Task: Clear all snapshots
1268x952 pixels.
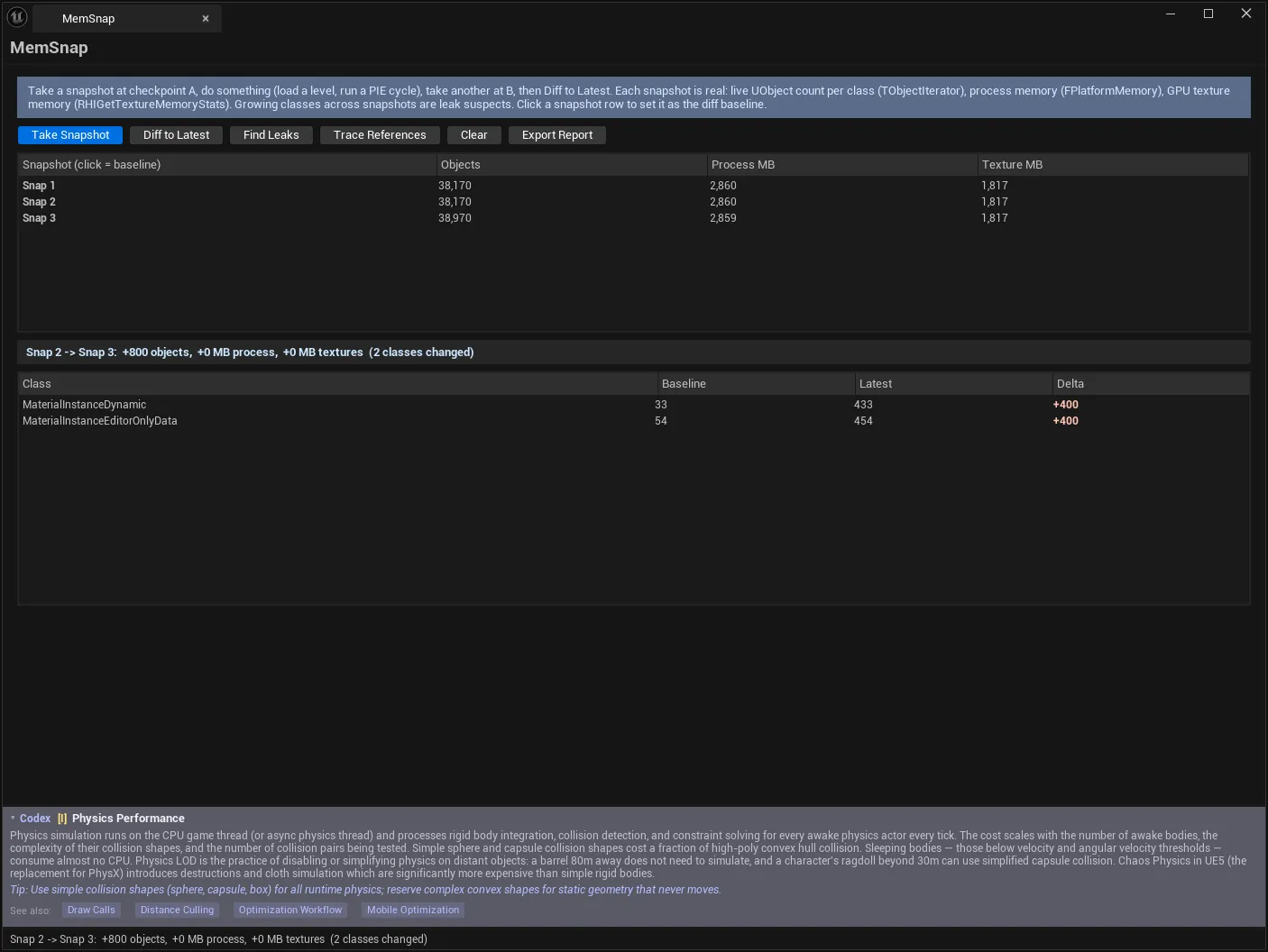Action: tap(473, 135)
